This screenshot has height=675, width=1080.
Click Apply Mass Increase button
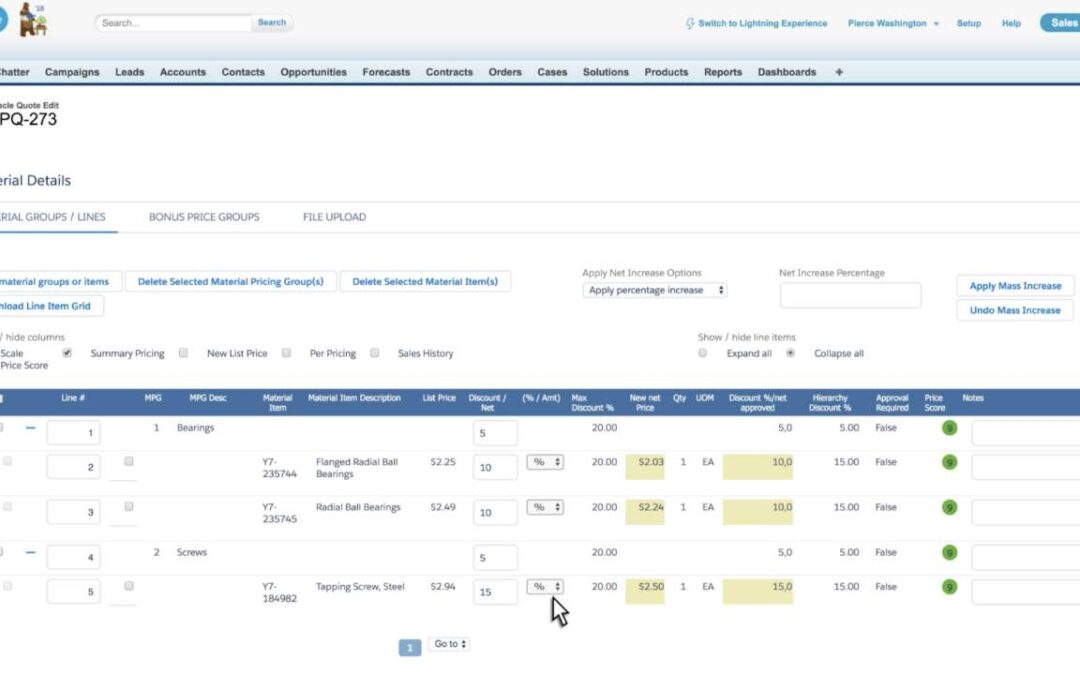(x=1015, y=286)
